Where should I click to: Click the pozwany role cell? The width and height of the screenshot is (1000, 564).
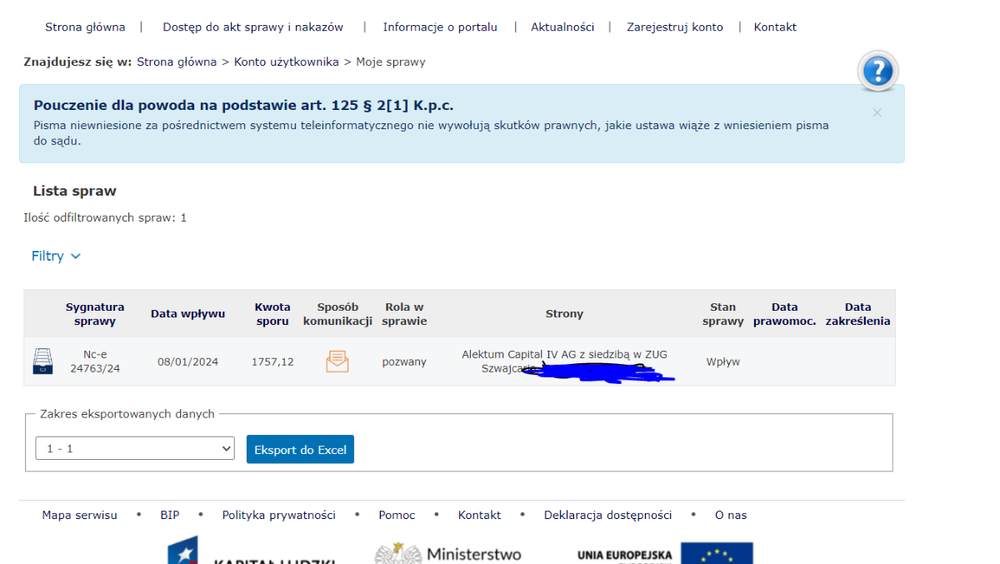pos(404,362)
